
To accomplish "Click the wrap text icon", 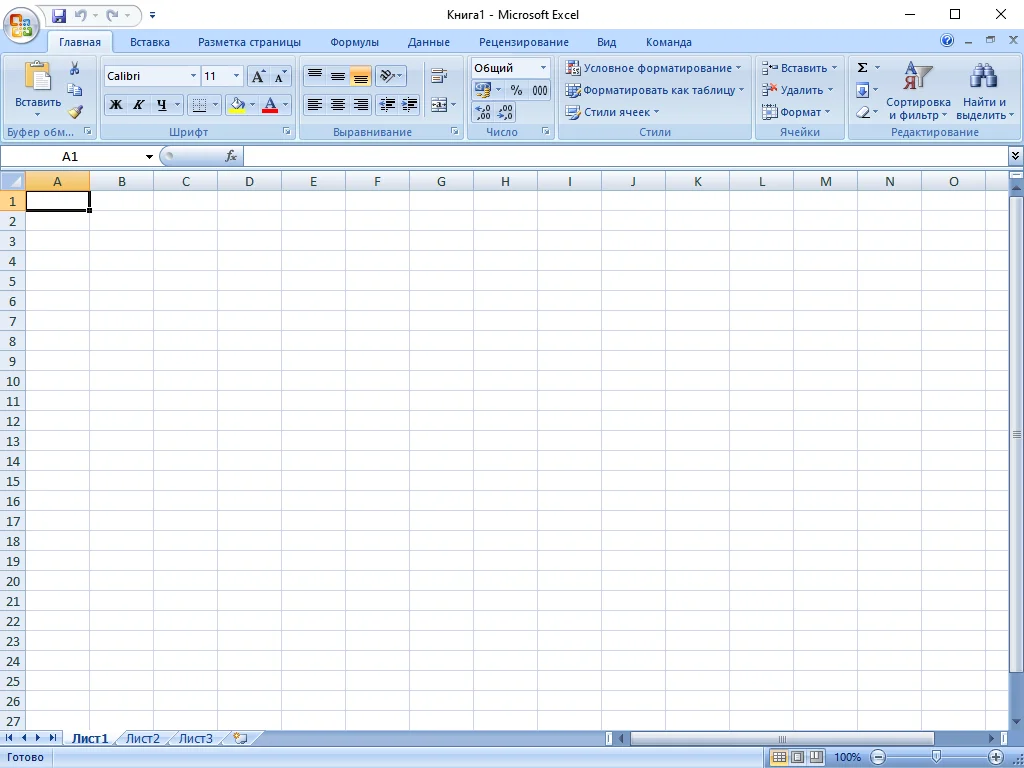I will coord(439,76).
